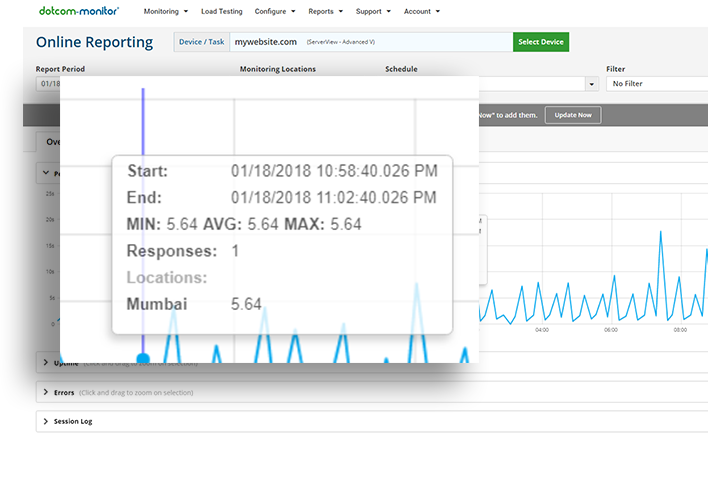Open the No Filter dropdown
The height and width of the screenshot is (480, 708).
pos(655,84)
